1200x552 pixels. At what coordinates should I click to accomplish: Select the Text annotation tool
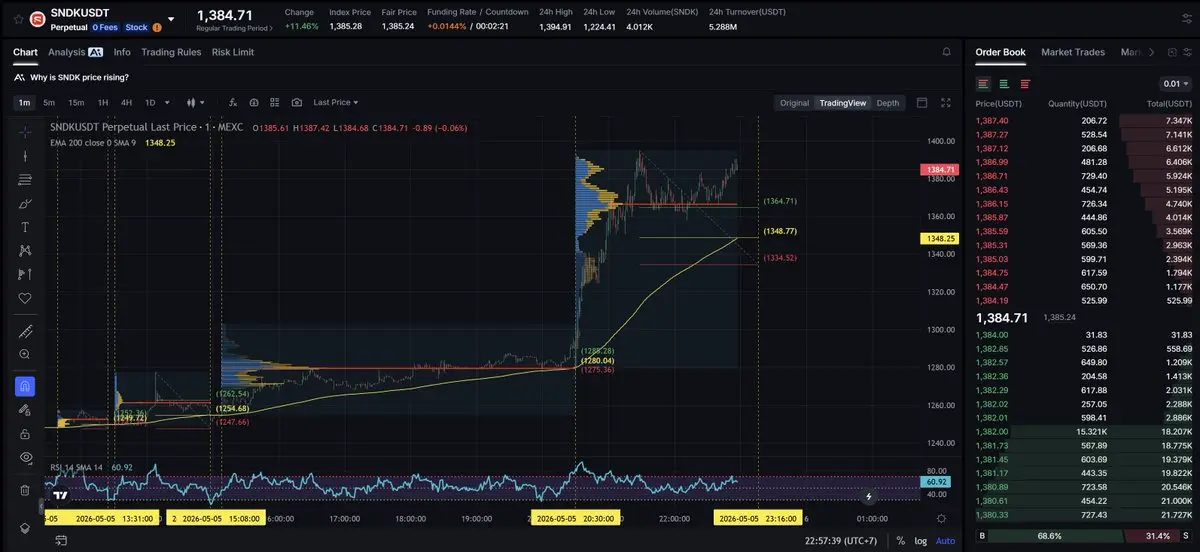[25, 227]
